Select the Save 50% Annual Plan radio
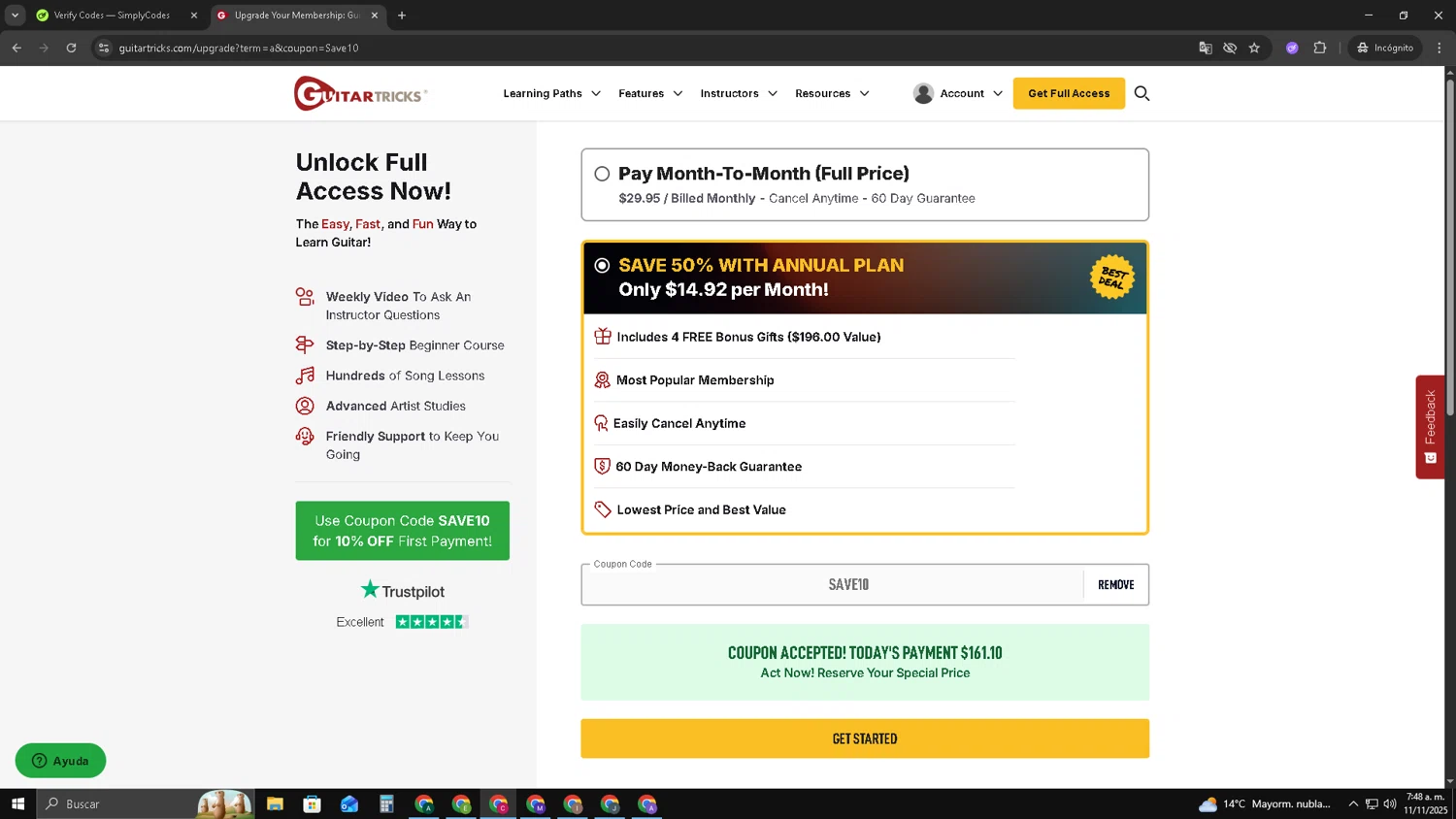 click(602, 265)
